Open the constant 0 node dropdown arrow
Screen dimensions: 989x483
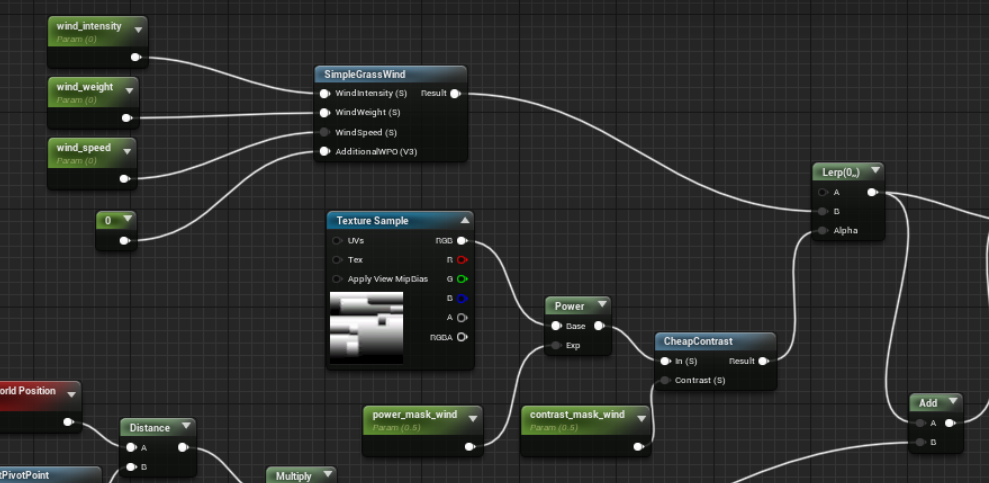pyautogui.click(x=127, y=219)
